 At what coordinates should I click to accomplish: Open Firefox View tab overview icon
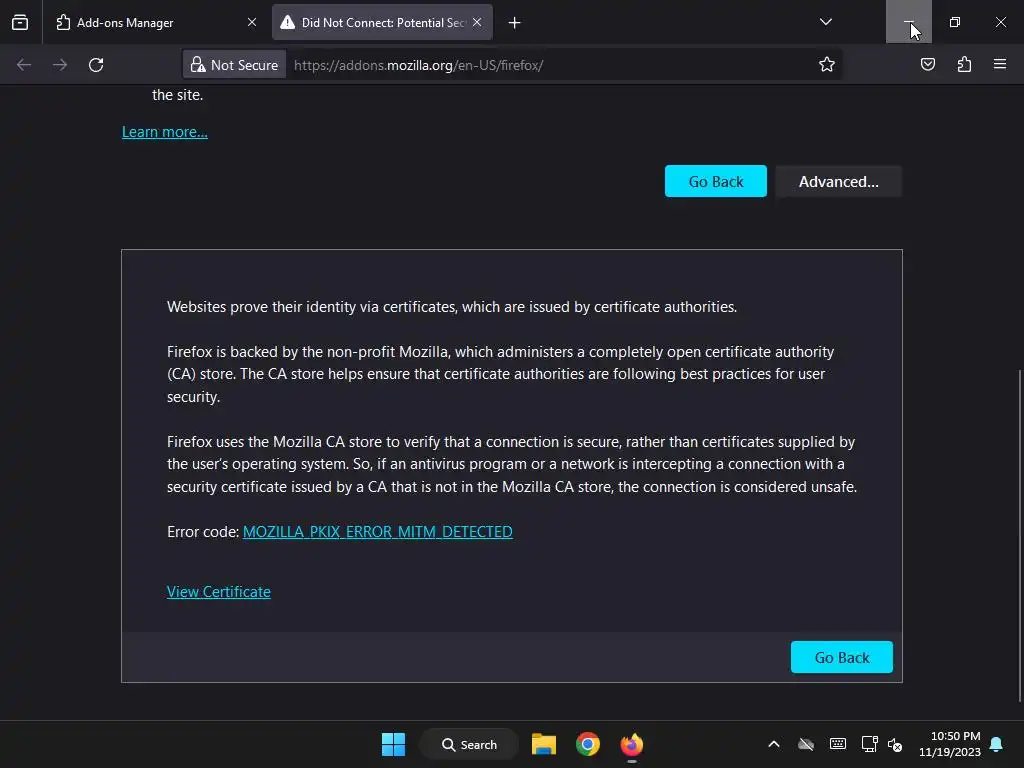click(x=20, y=22)
